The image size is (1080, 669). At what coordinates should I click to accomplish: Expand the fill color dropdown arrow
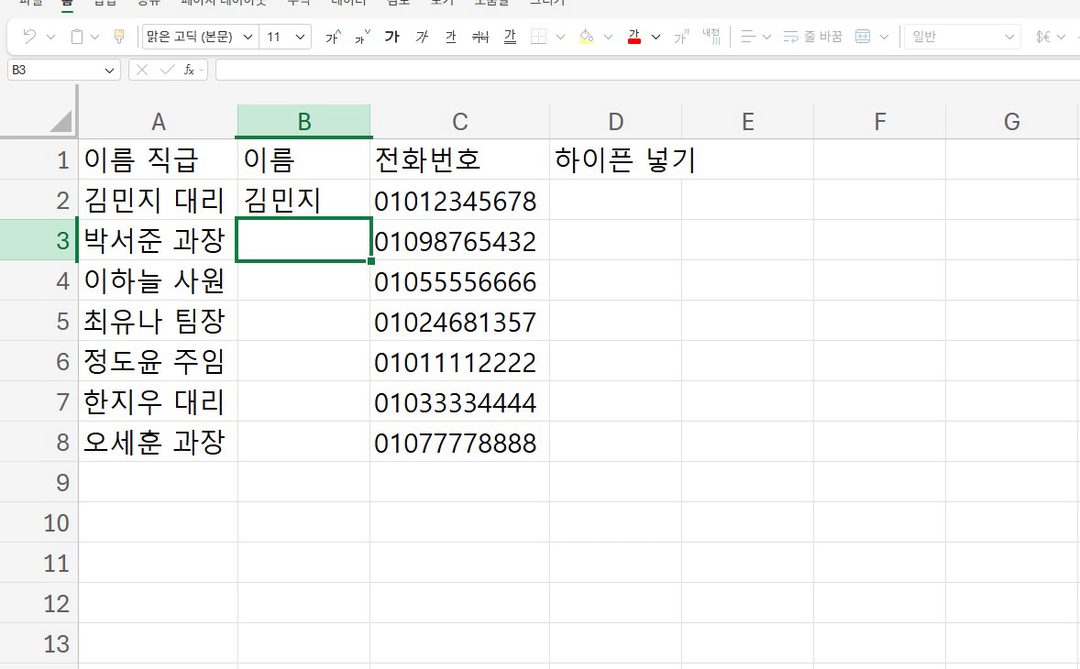(x=608, y=37)
